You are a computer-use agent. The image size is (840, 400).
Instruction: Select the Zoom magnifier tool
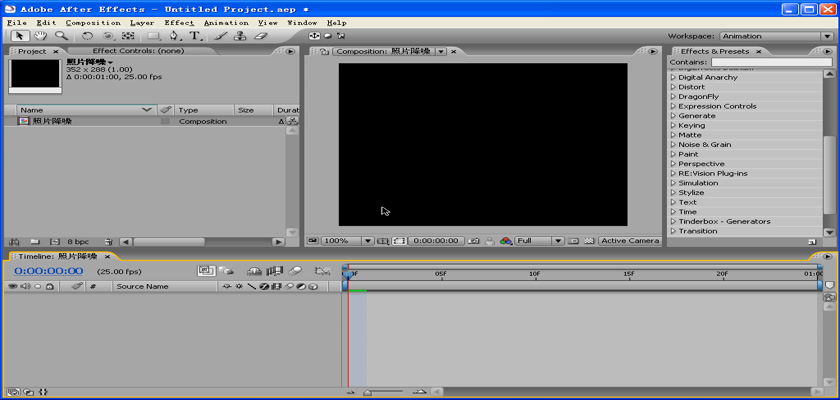[x=61, y=36]
